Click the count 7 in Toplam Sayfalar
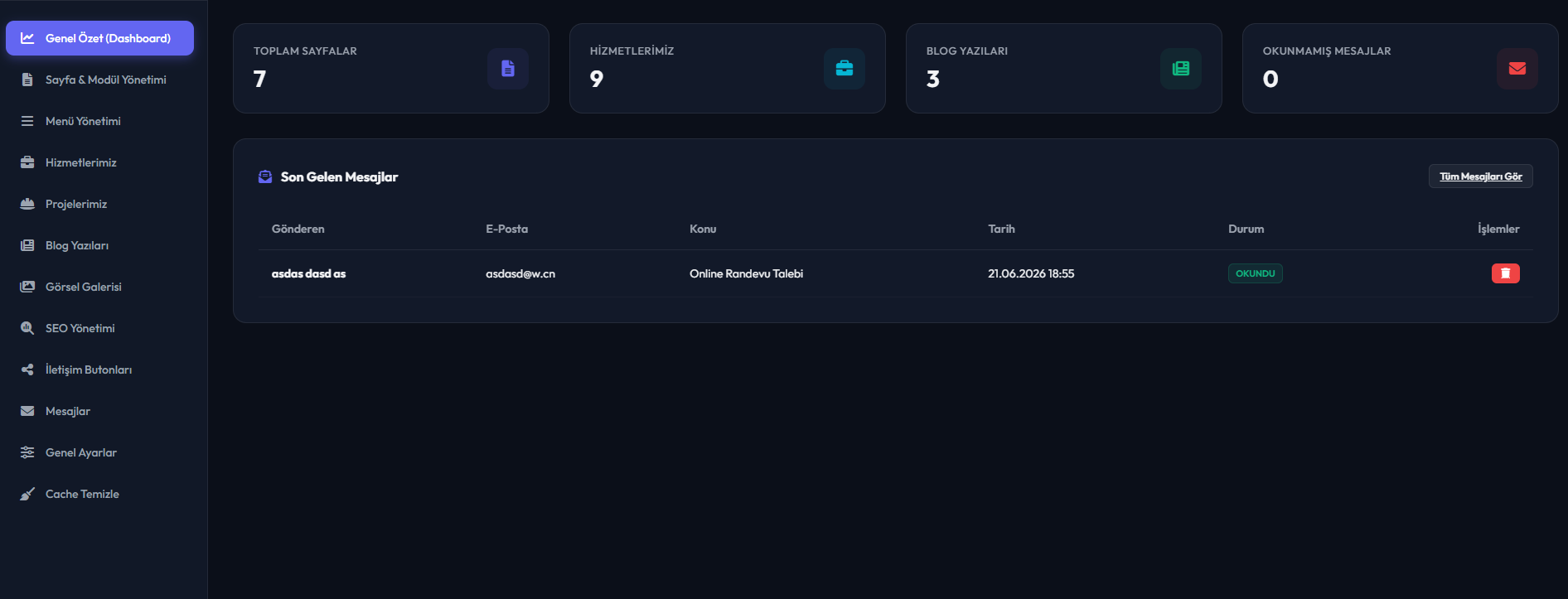 [260, 79]
